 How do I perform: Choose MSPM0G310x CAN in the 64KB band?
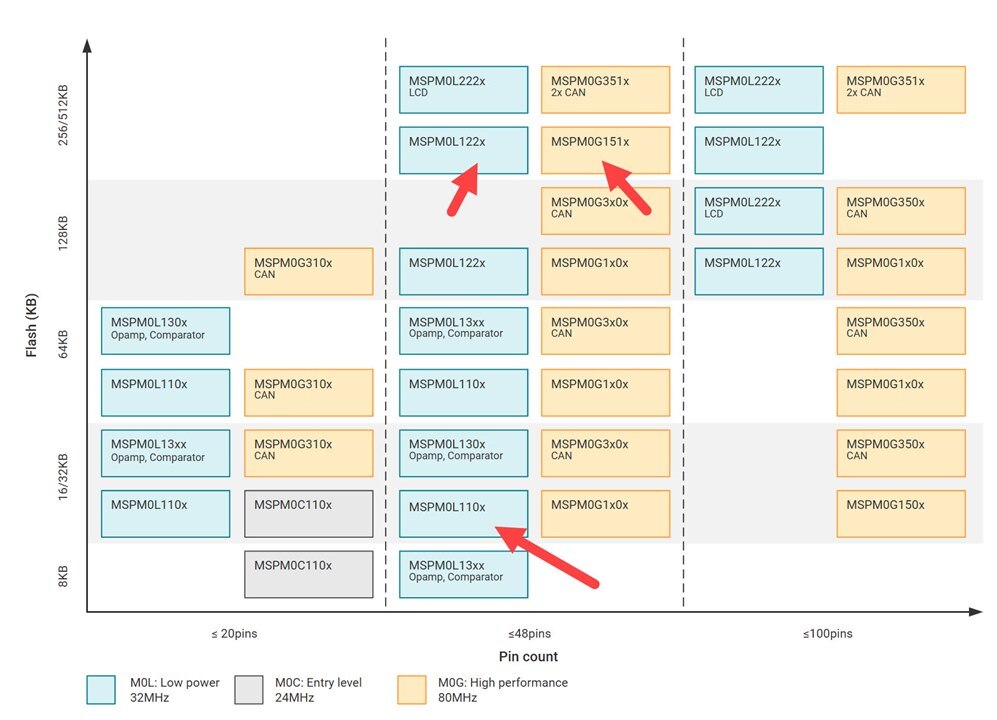pyautogui.click(x=308, y=393)
